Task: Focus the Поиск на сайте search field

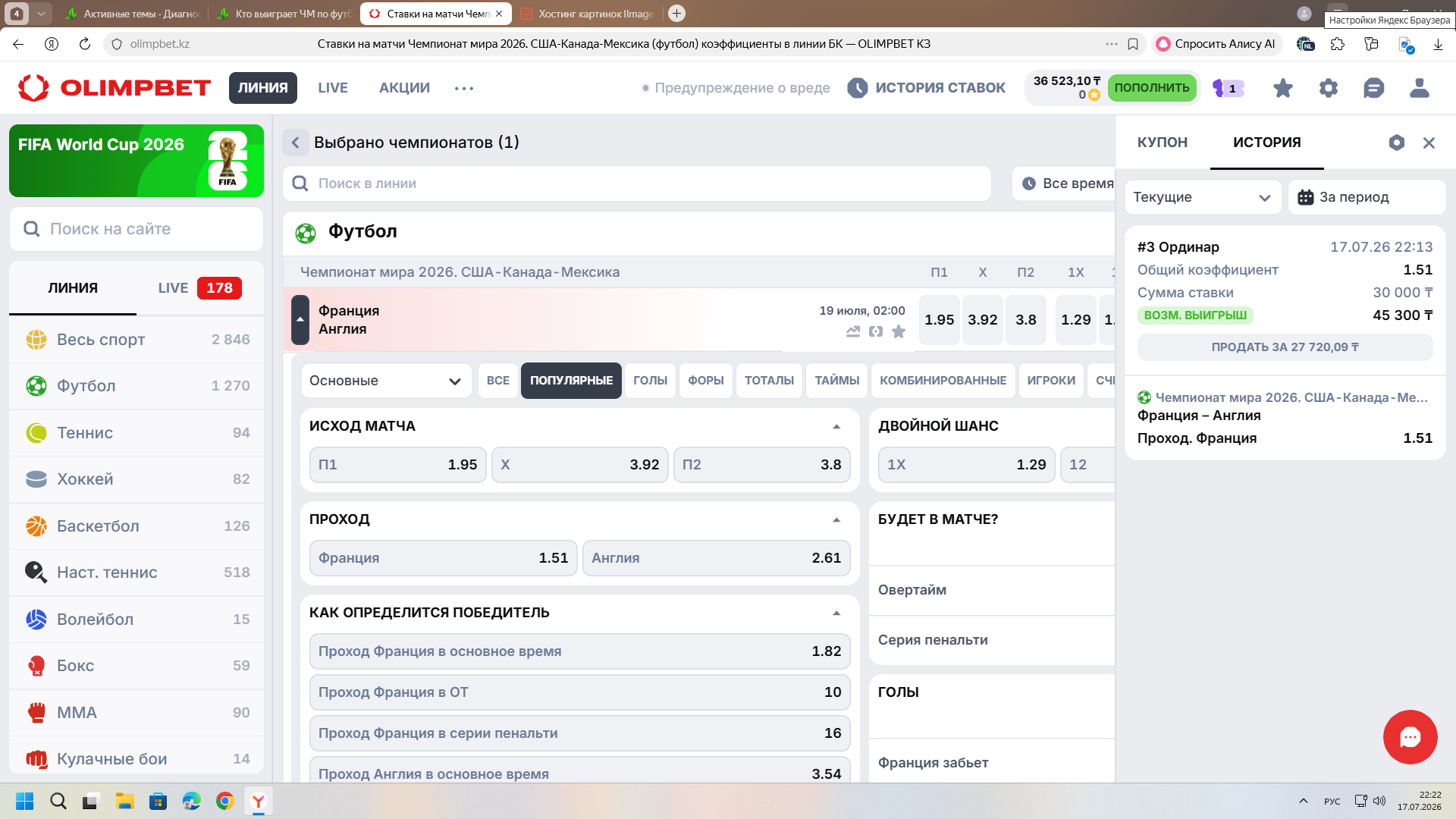Action: click(136, 229)
